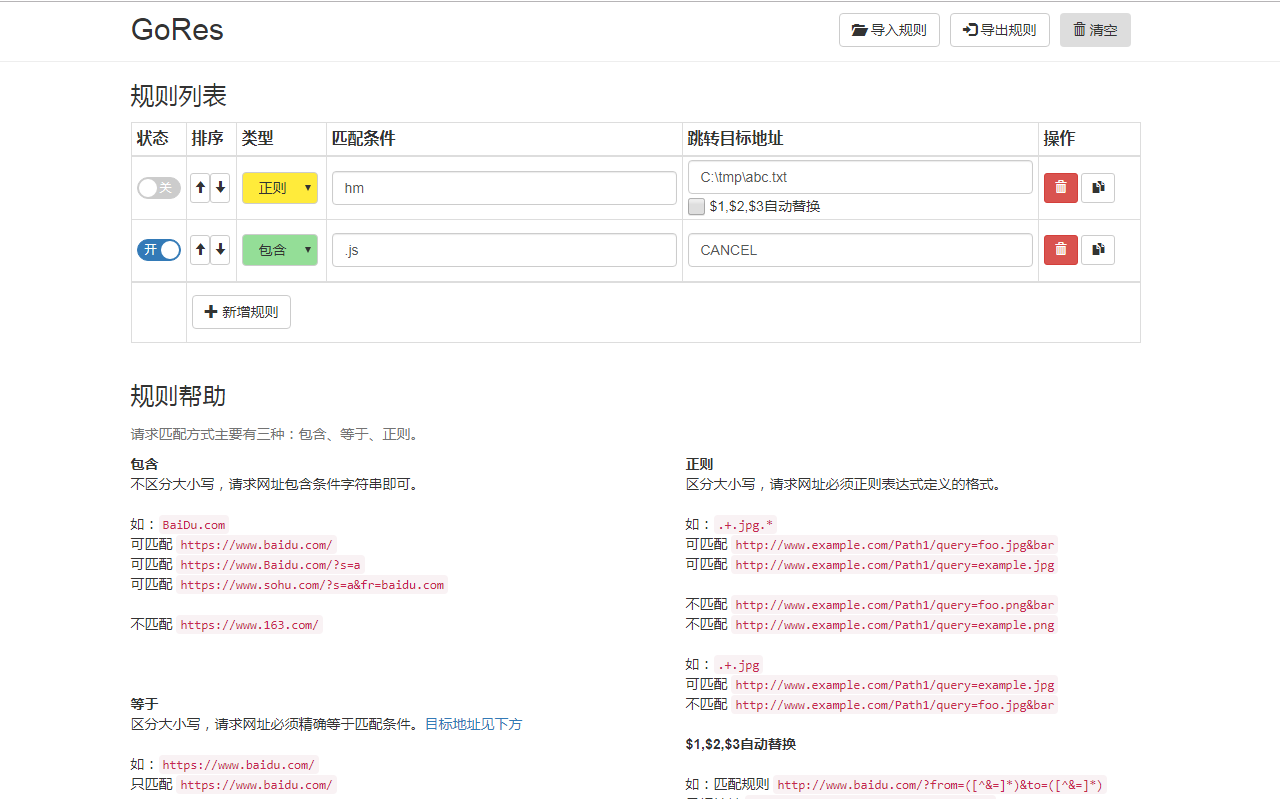Click the .+.jpg.* regex example
This screenshot has width=1280, height=800.
pyautogui.click(x=745, y=525)
